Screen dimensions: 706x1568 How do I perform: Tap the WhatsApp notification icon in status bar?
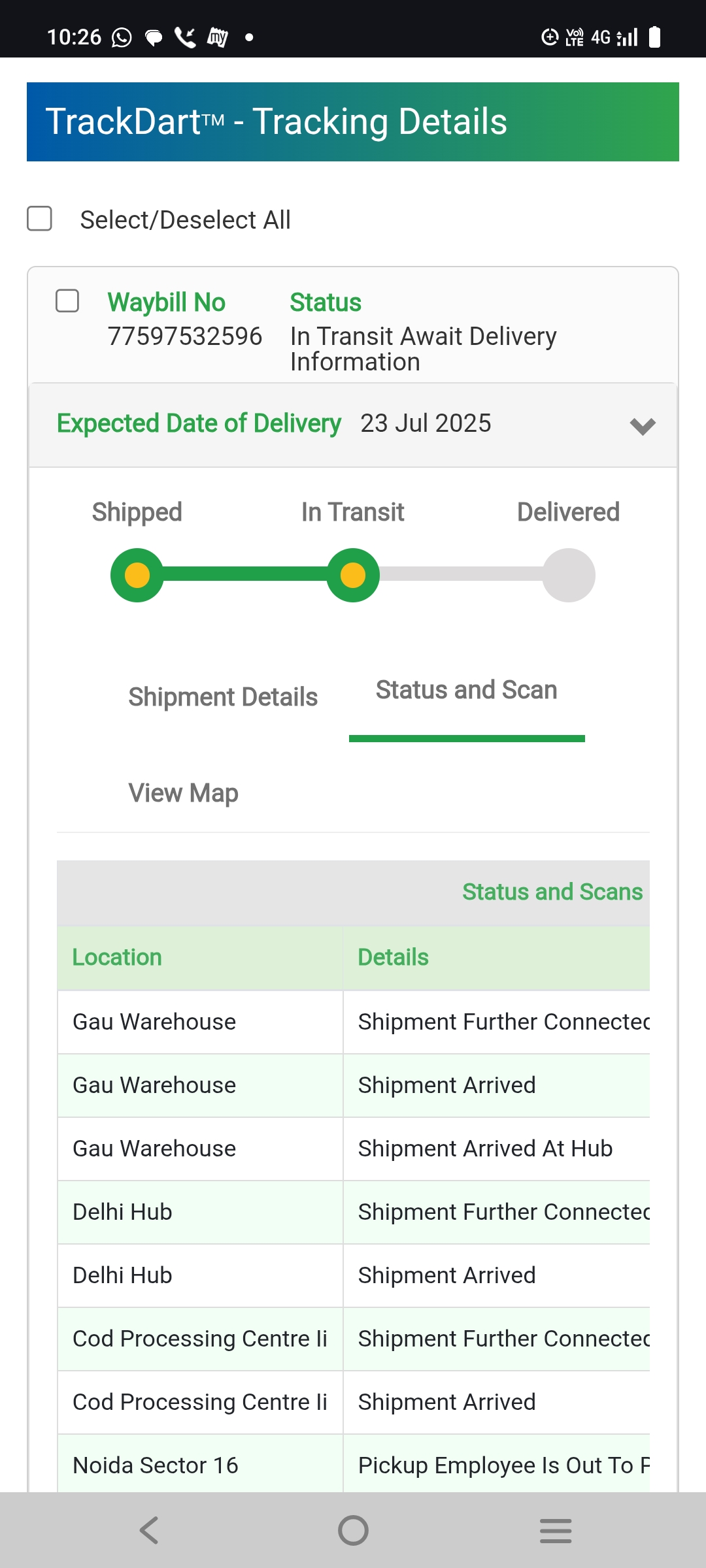[x=122, y=37]
